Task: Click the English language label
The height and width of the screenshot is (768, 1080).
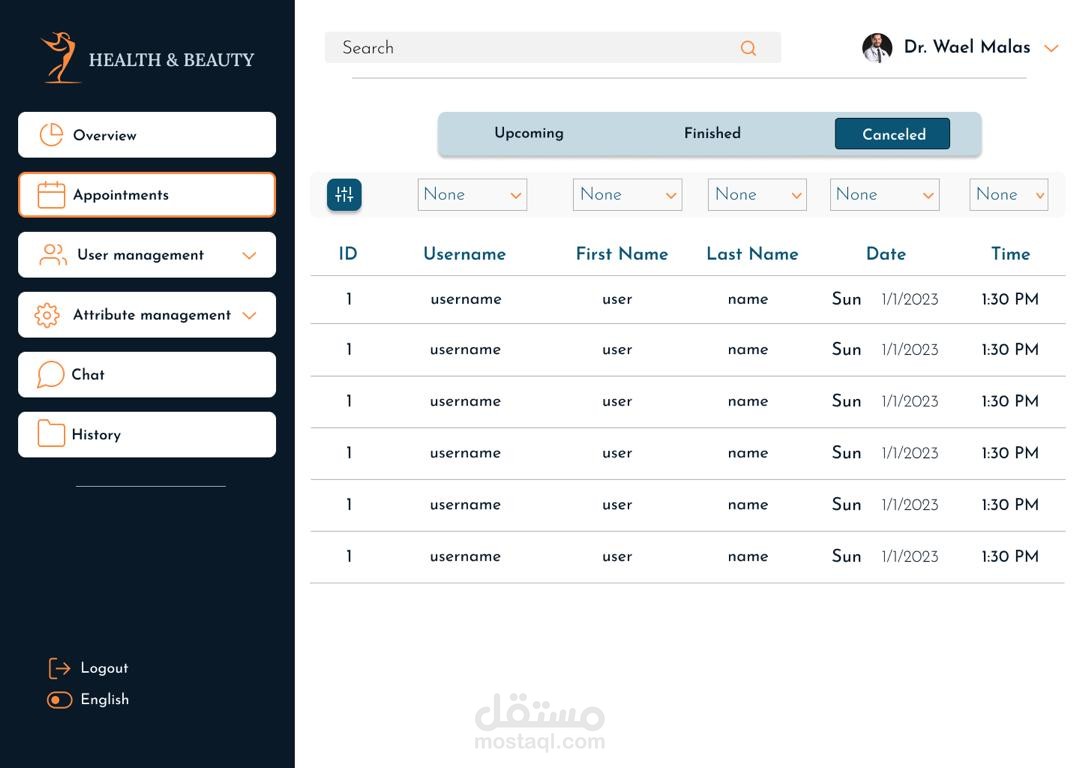Action: [105, 699]
